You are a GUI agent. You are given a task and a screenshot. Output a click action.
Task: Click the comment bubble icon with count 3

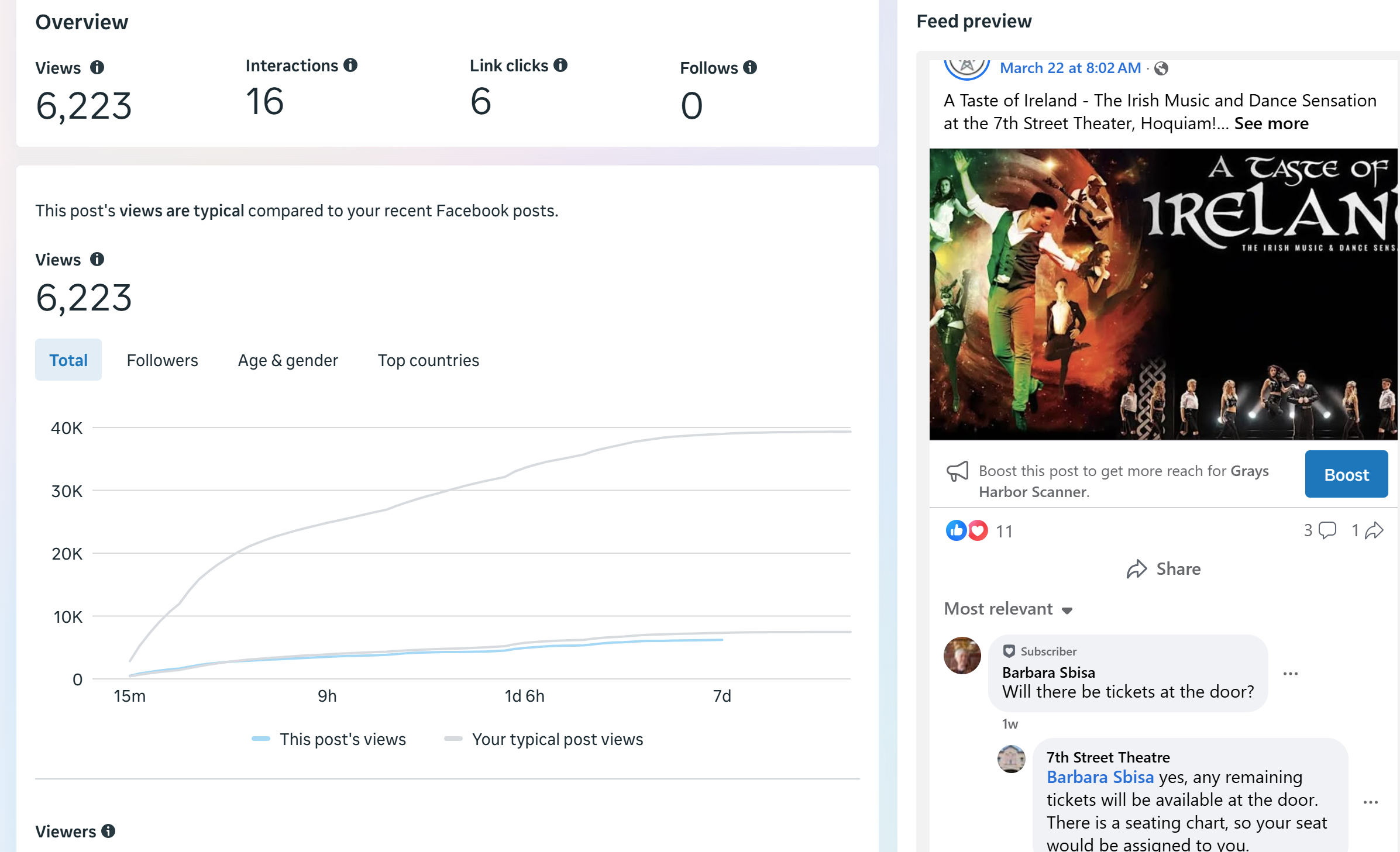(x=1327, y=530)
